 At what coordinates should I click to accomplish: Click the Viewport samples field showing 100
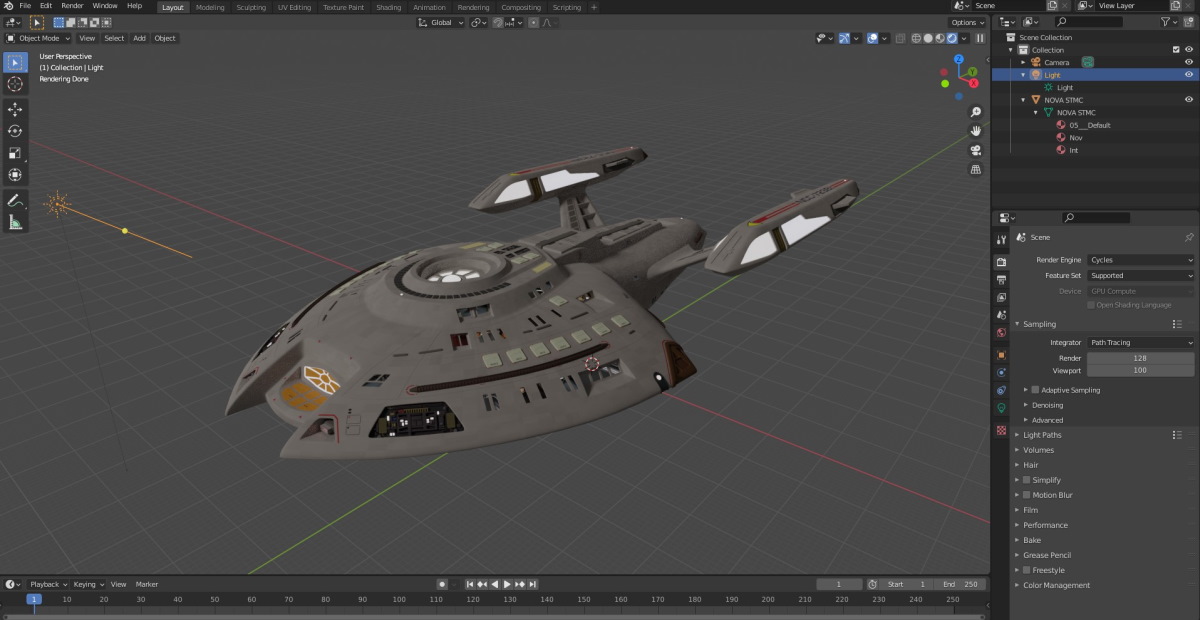coord(1141,370)
